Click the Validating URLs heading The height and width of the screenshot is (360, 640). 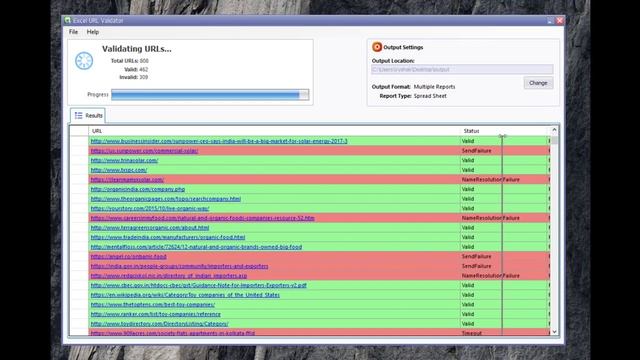(137, 49)
